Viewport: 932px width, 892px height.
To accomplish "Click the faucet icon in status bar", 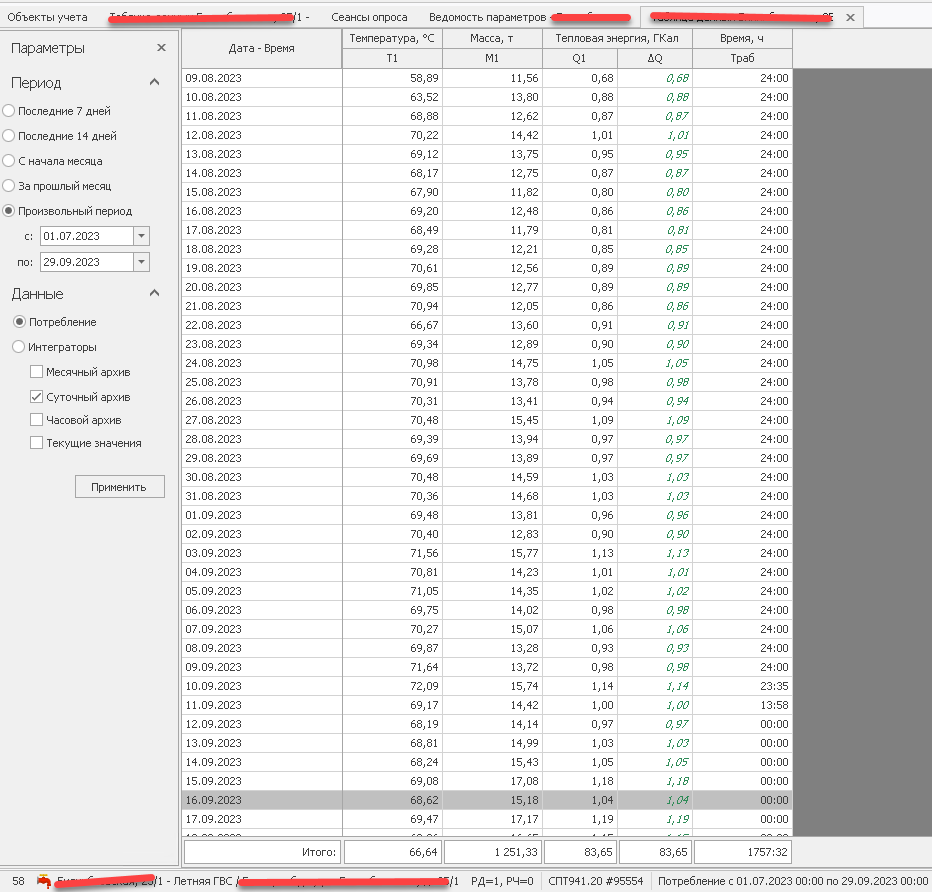I will coord(43,881).
